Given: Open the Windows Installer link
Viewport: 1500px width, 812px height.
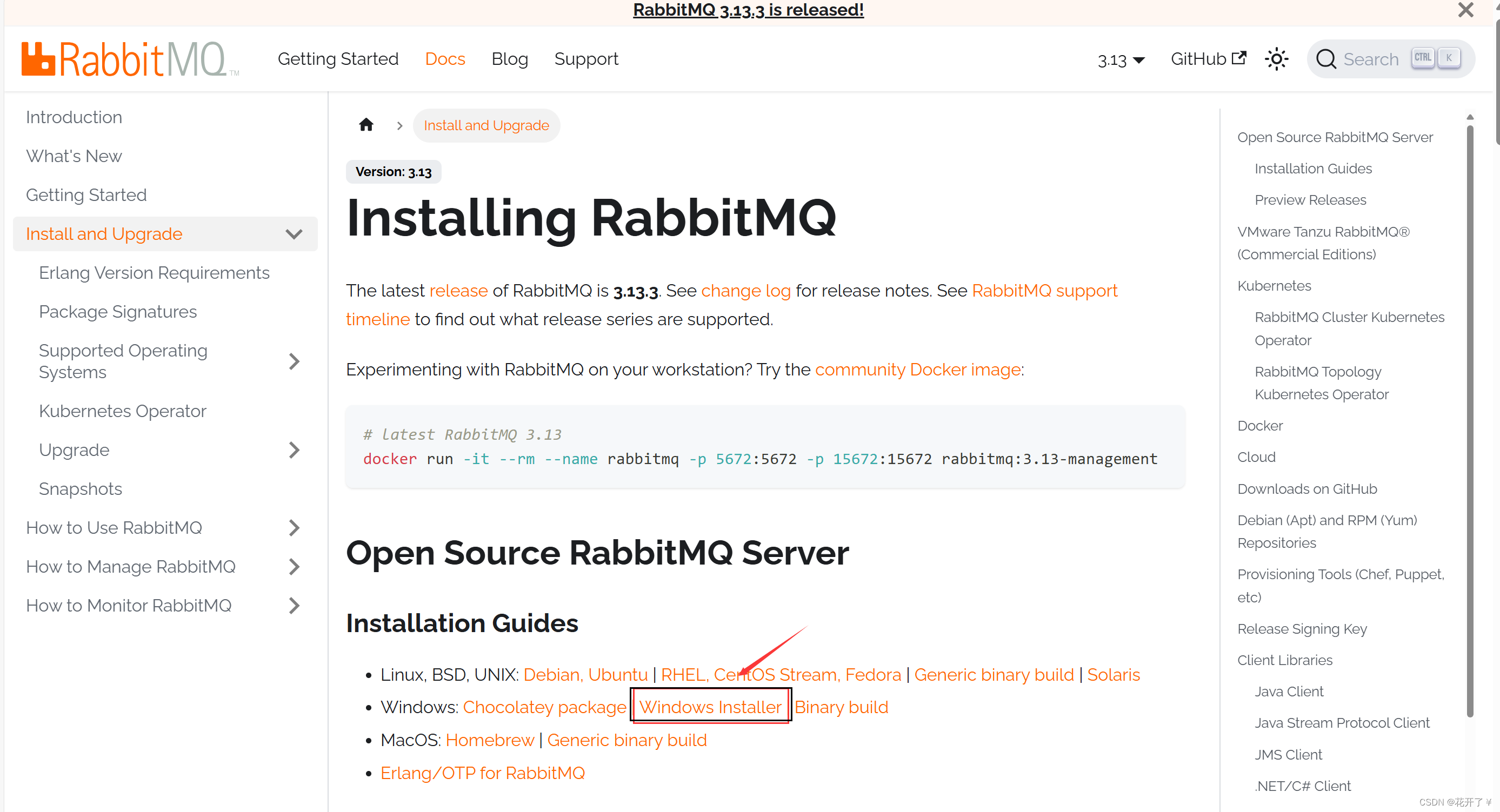Looking at the screenshot, I should (710, 707).
